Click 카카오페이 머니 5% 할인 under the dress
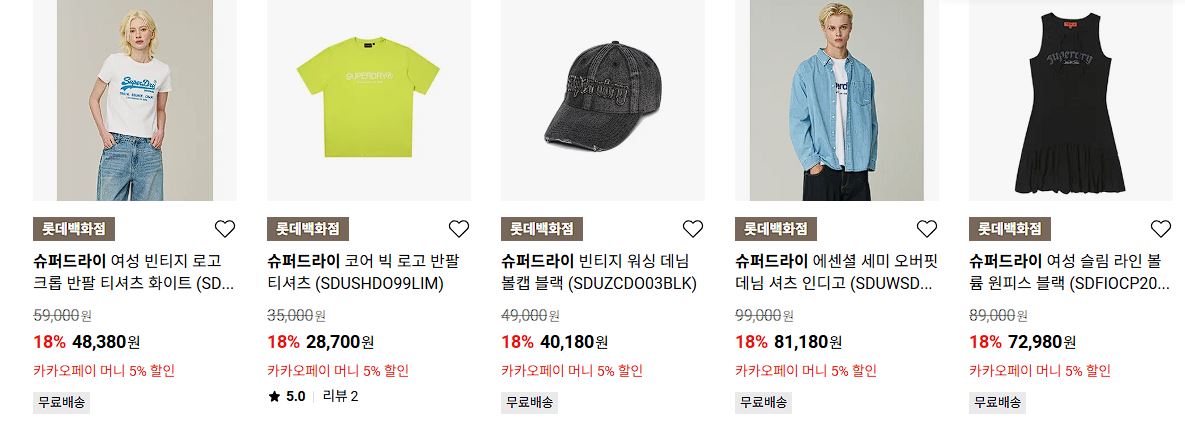Screen dimensions: 1185x427 [x=1040, y=371]
